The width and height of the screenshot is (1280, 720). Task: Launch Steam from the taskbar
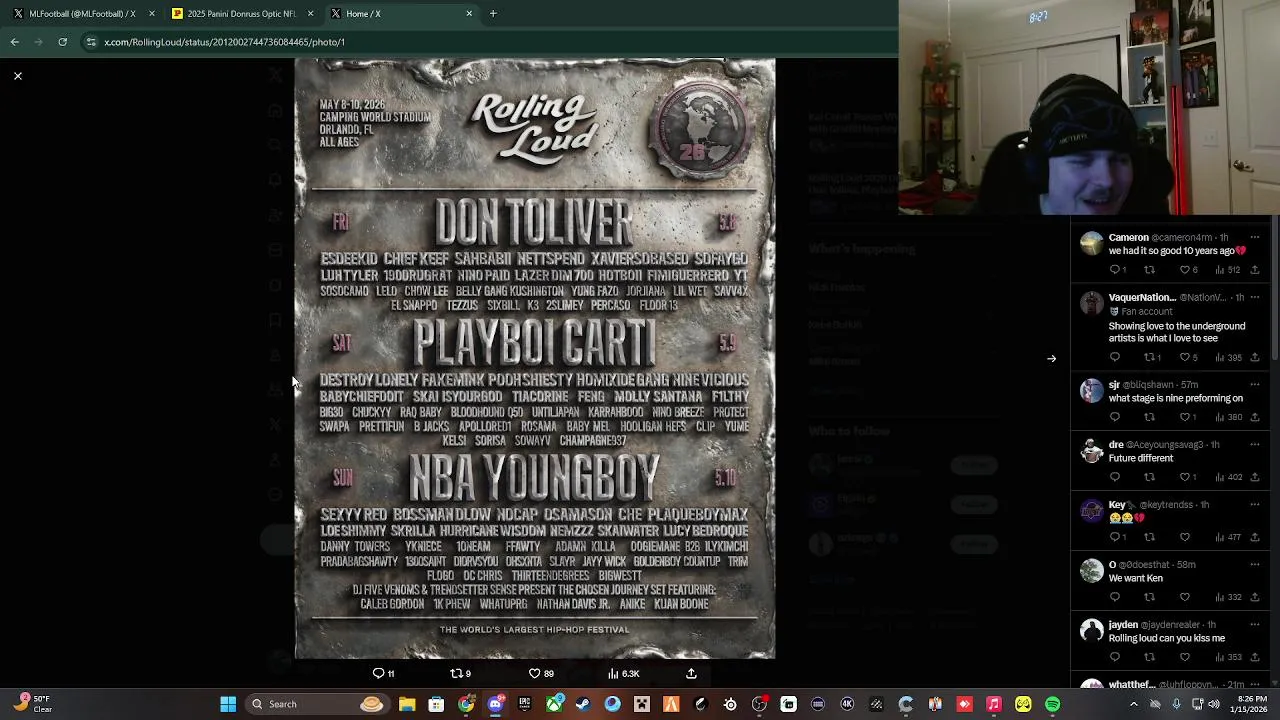coord(583,704)
